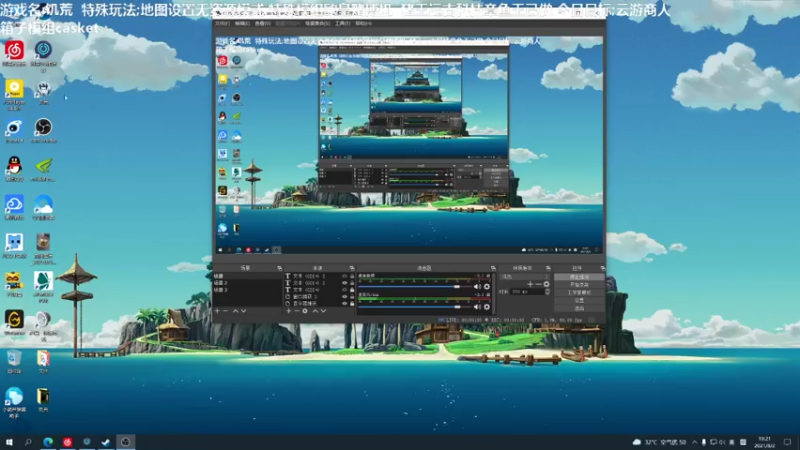Click the transition duration input field

(527, 292)
